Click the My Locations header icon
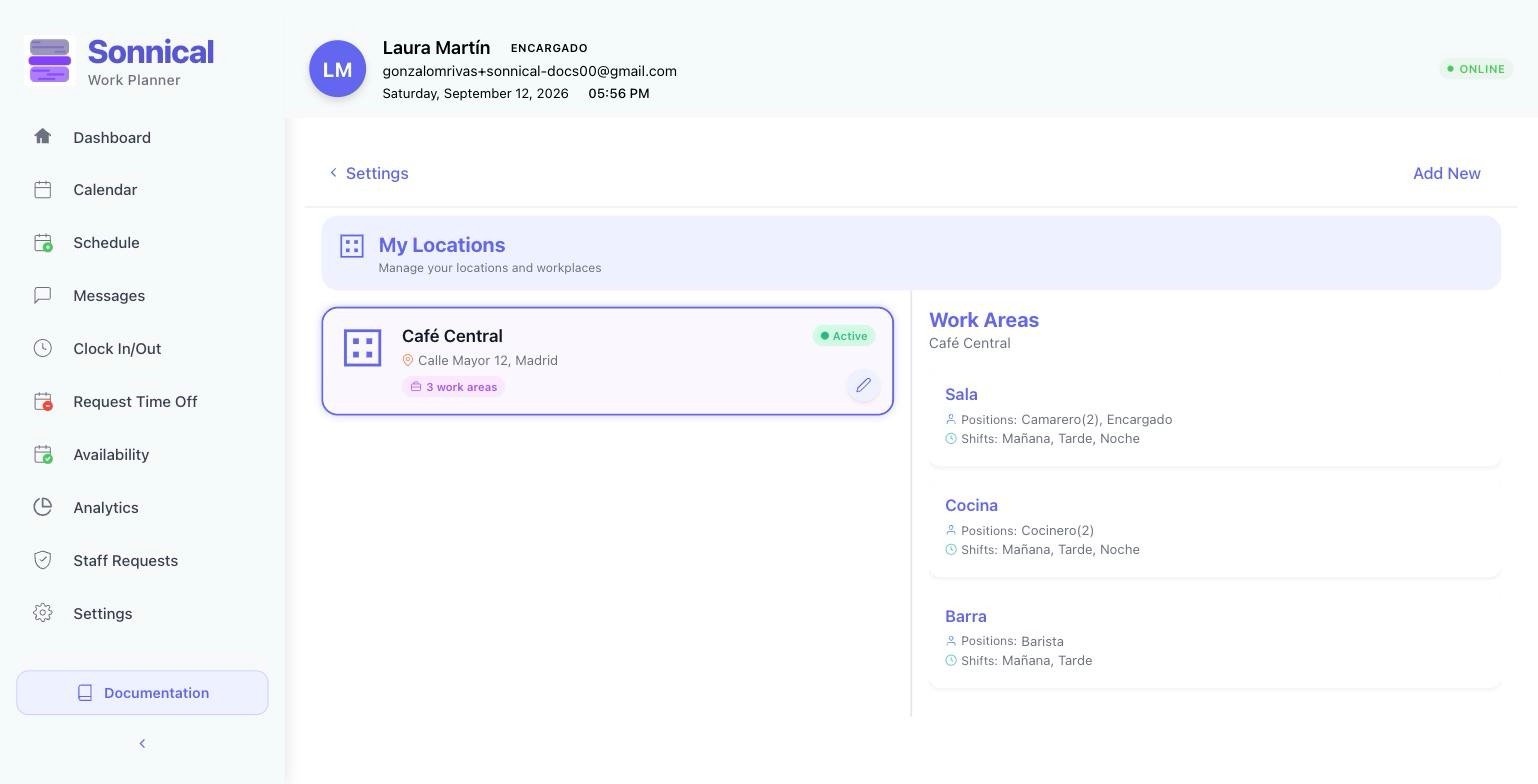 coord(351,246)
